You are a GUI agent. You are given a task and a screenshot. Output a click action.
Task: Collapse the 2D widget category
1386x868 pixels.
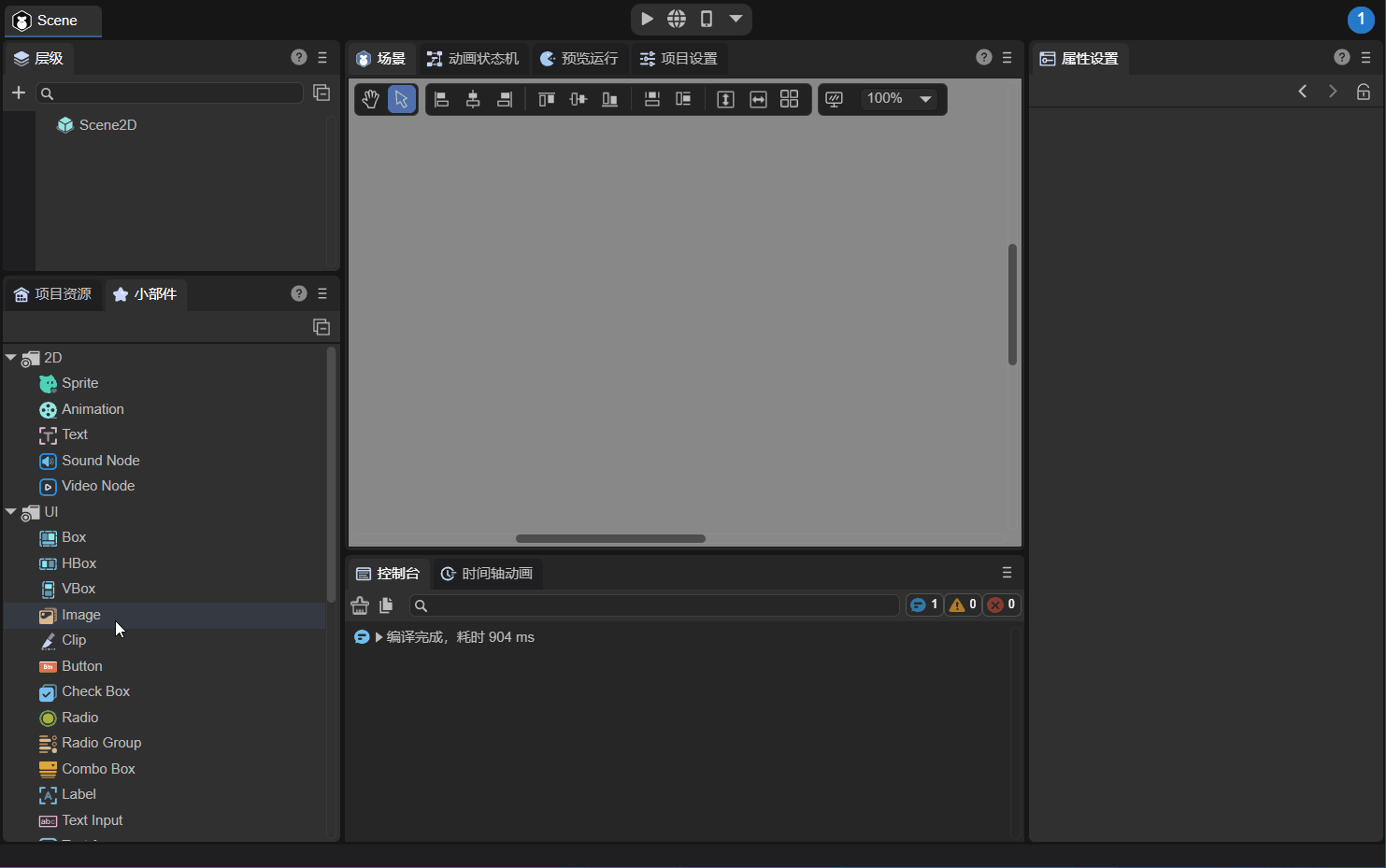[11, 358]
